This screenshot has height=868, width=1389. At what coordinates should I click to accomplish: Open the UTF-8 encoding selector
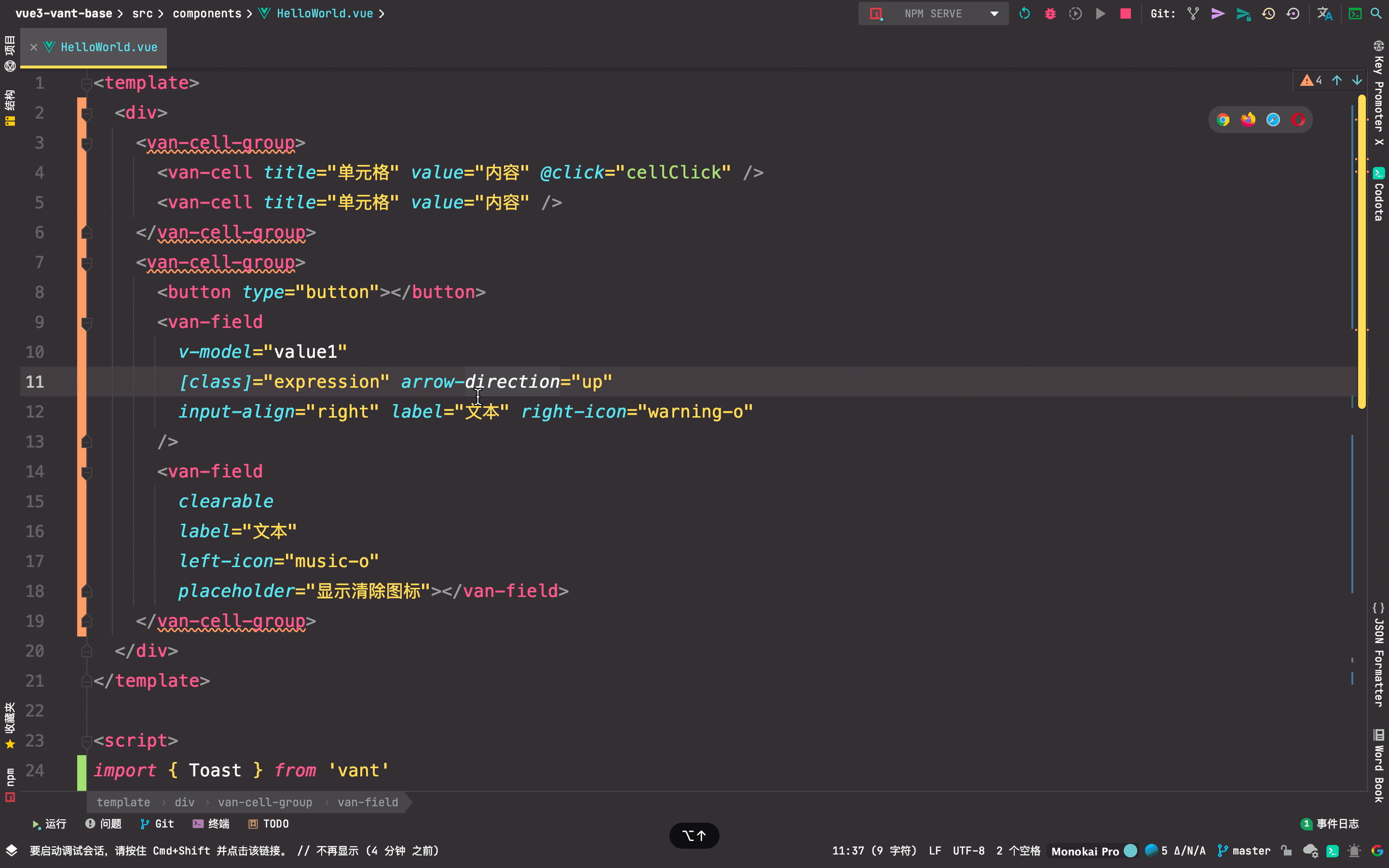pos(968,851)
